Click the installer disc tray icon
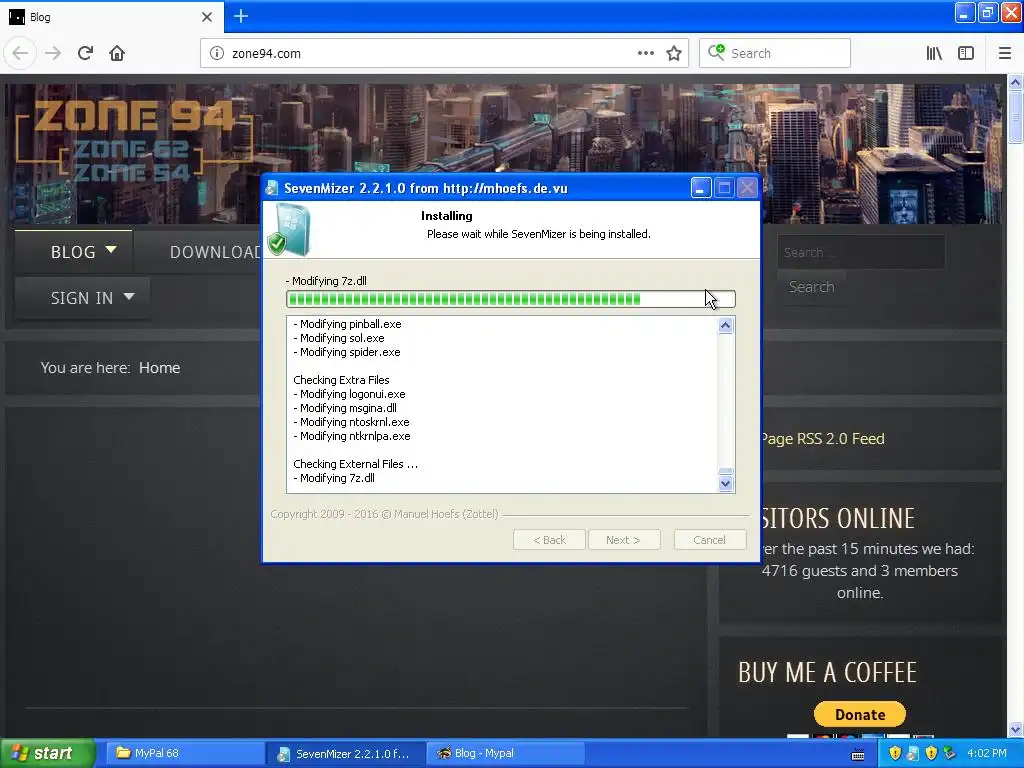Screen dimensions: 1024x768 913,754
